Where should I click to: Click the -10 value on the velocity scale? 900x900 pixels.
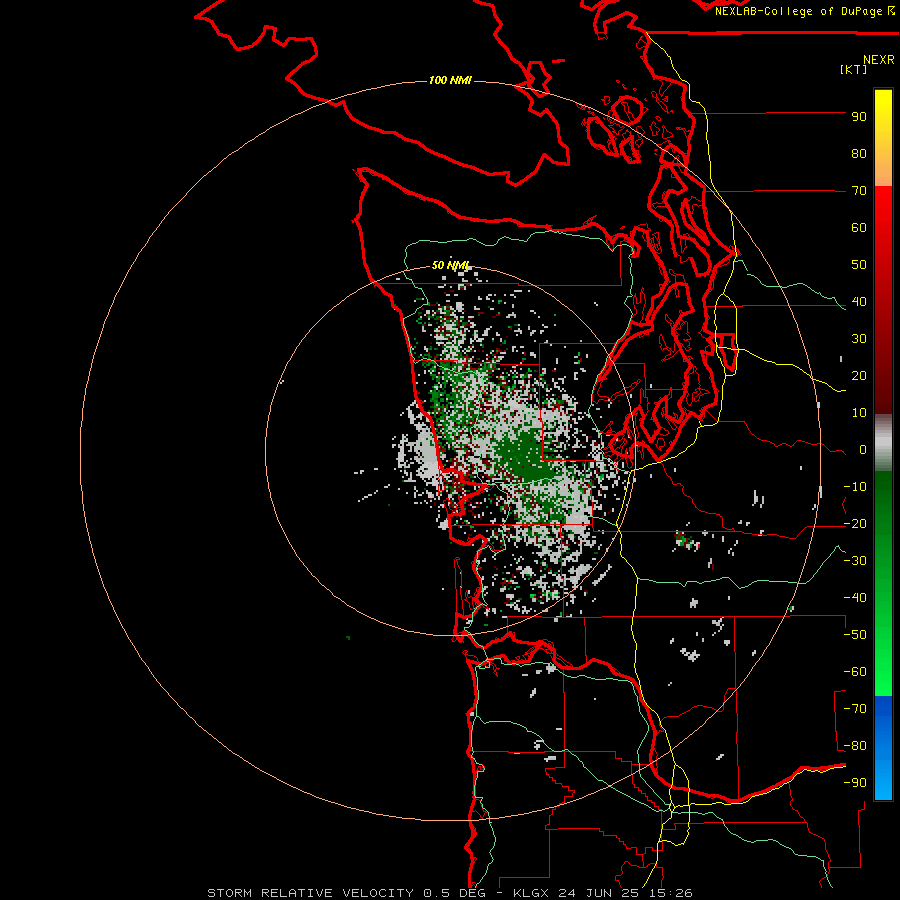[x=855, y=487]
